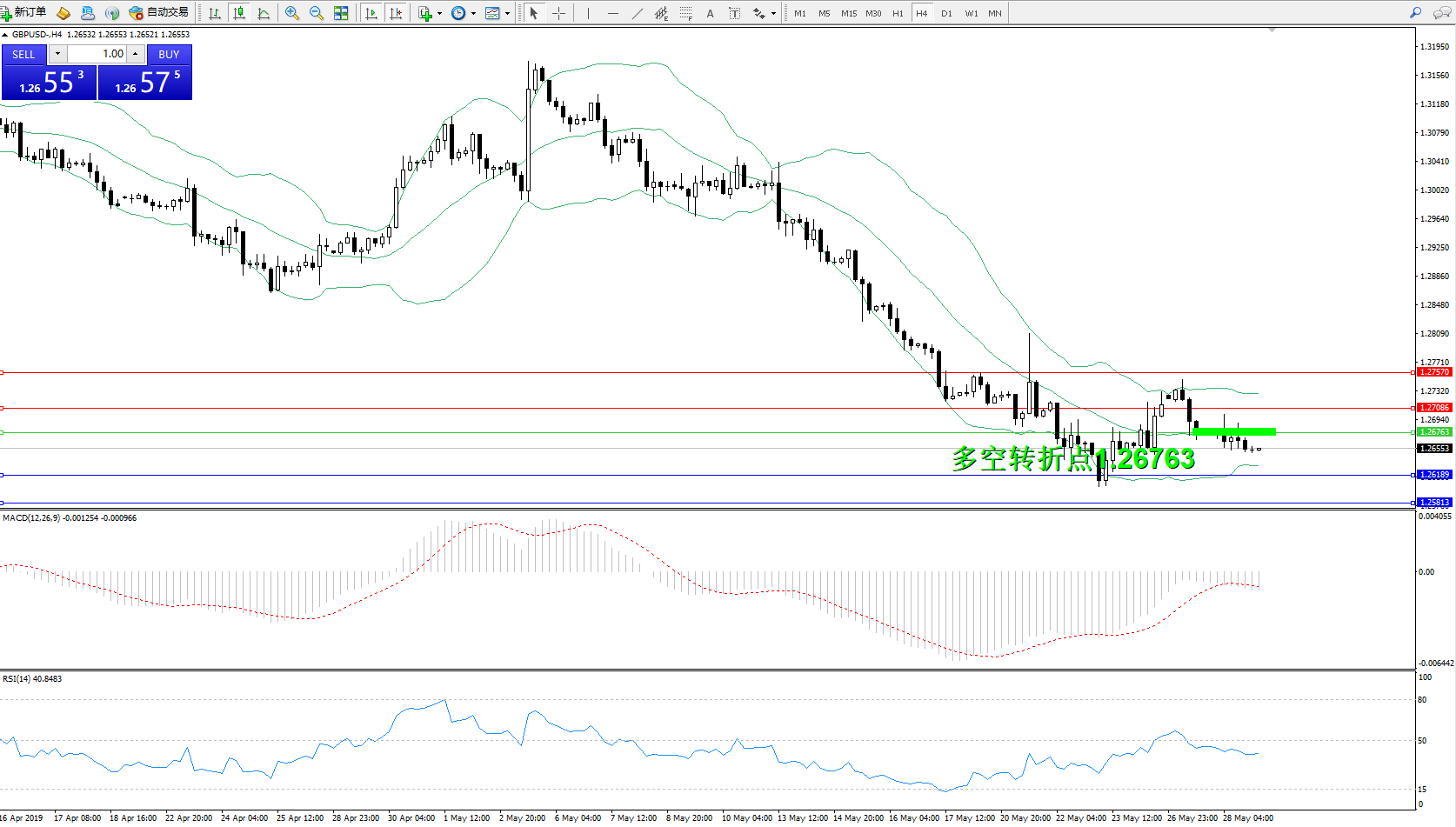The width and height of the screenshot is (1456, 827).
Task: Click the Tile Windows icon
Action: pyautogui.click(x=341, y=13)
